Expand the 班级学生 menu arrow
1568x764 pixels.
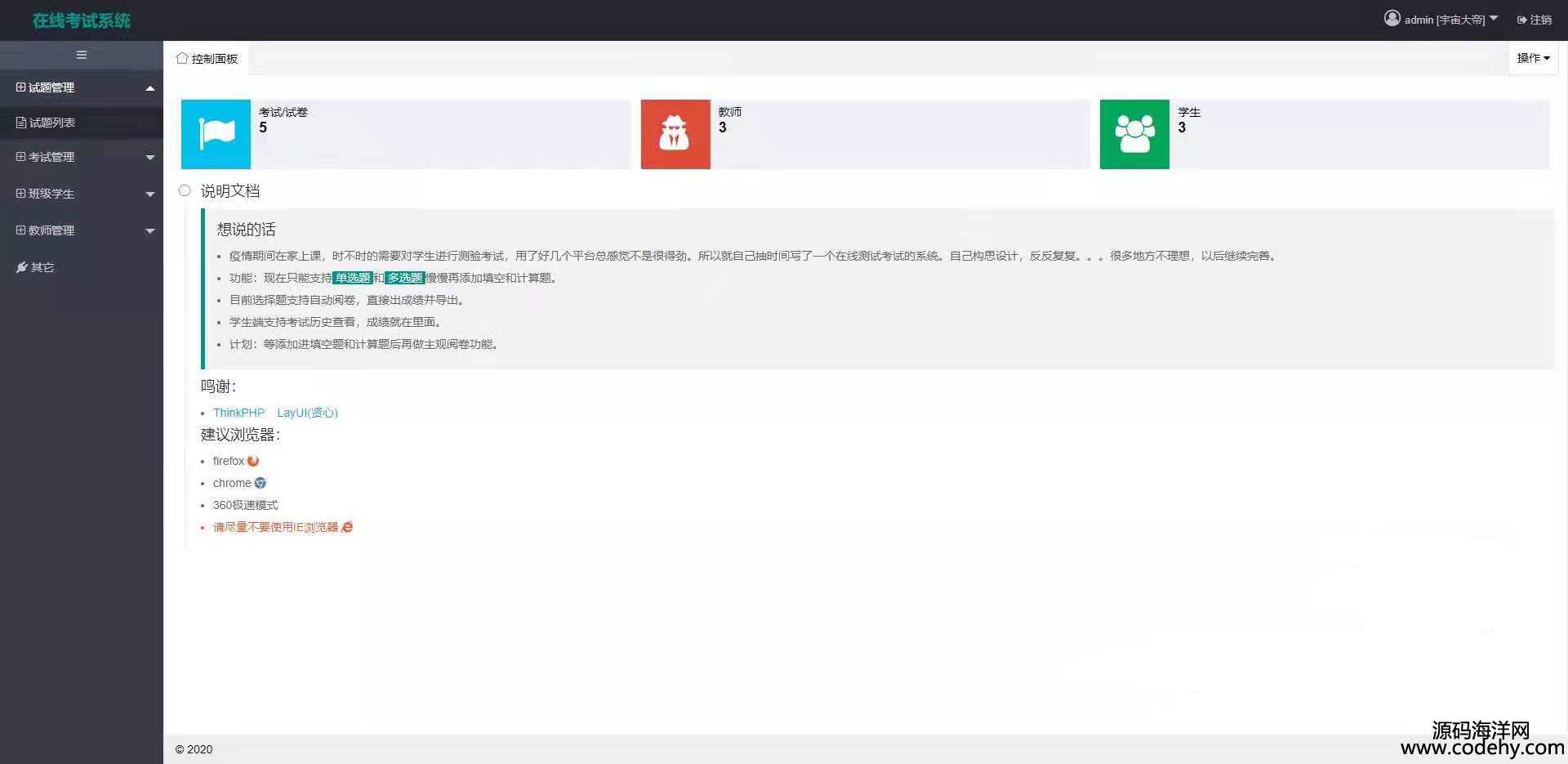point(150,194)
